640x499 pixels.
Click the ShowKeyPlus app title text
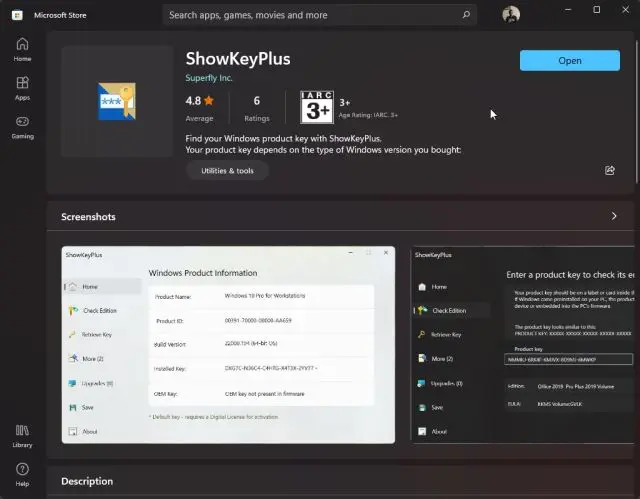pyautogui.click(x=238, y=59)
